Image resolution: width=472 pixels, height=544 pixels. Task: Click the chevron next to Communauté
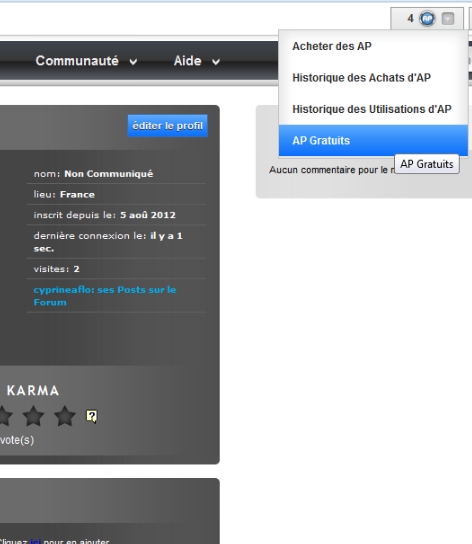pyautogui.click(x=133, y=62)
